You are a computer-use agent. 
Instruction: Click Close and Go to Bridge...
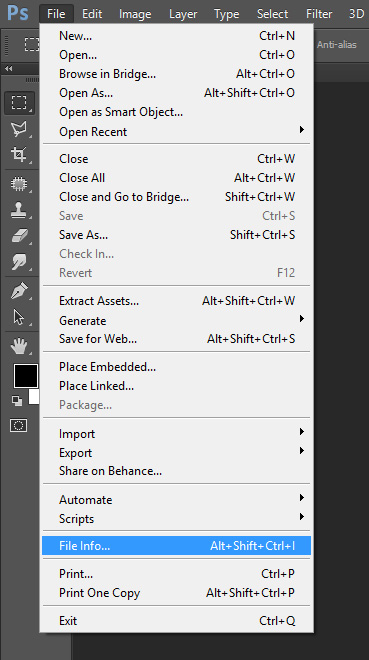tap(177, 197)
